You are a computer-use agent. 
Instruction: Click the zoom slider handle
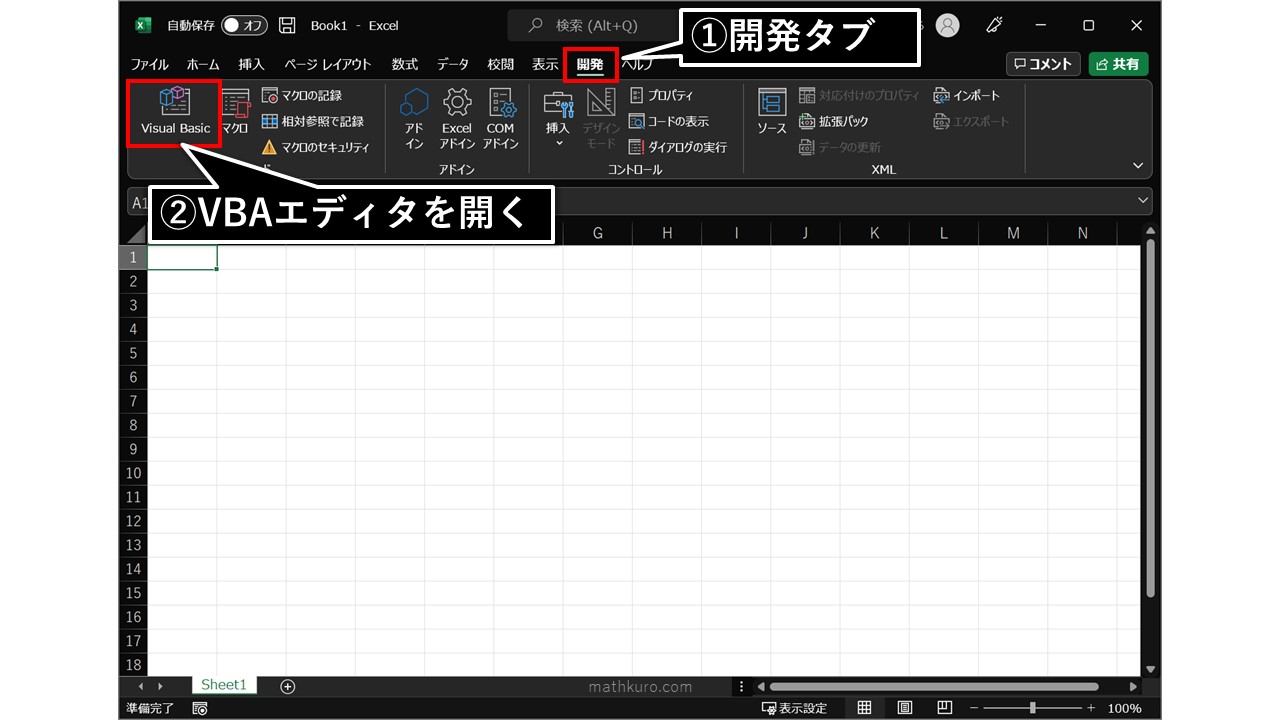[x=1033, y=708]
